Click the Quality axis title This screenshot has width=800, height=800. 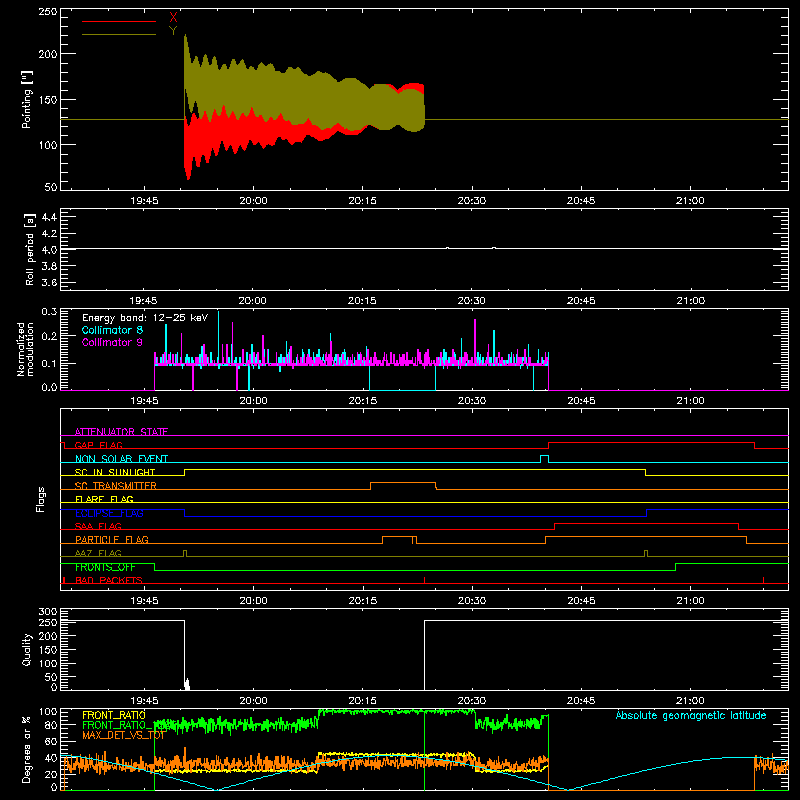[x=27, y=649]
